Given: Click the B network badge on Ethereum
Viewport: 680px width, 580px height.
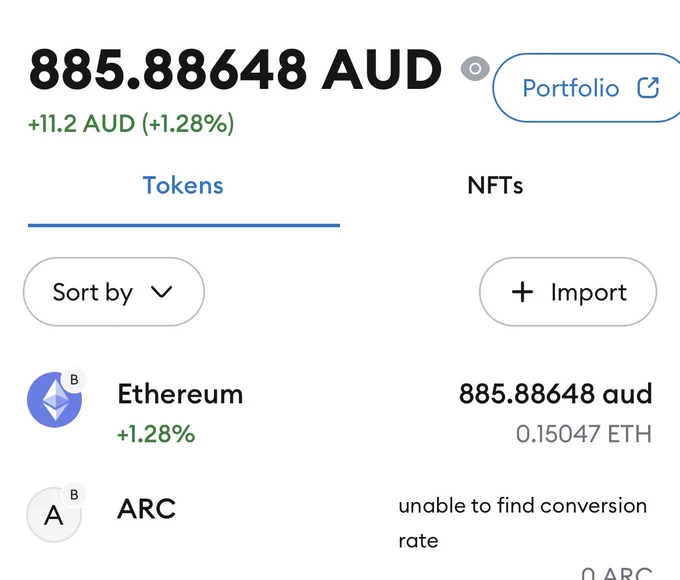Looking at the screenshot, I should click(74, 380).
